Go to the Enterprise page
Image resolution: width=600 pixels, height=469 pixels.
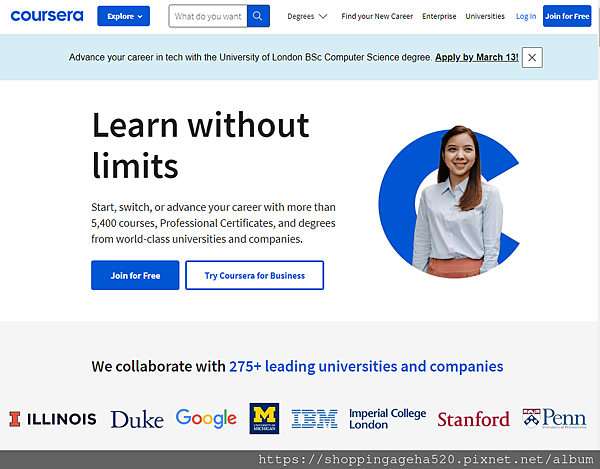click(439, 16)
